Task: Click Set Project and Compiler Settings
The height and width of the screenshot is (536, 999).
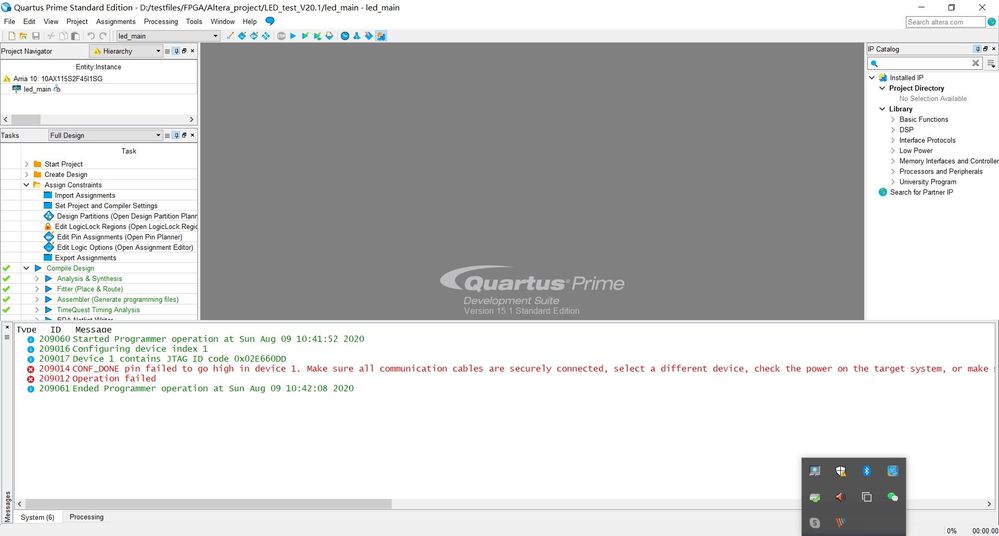Action: coord(106,206)
